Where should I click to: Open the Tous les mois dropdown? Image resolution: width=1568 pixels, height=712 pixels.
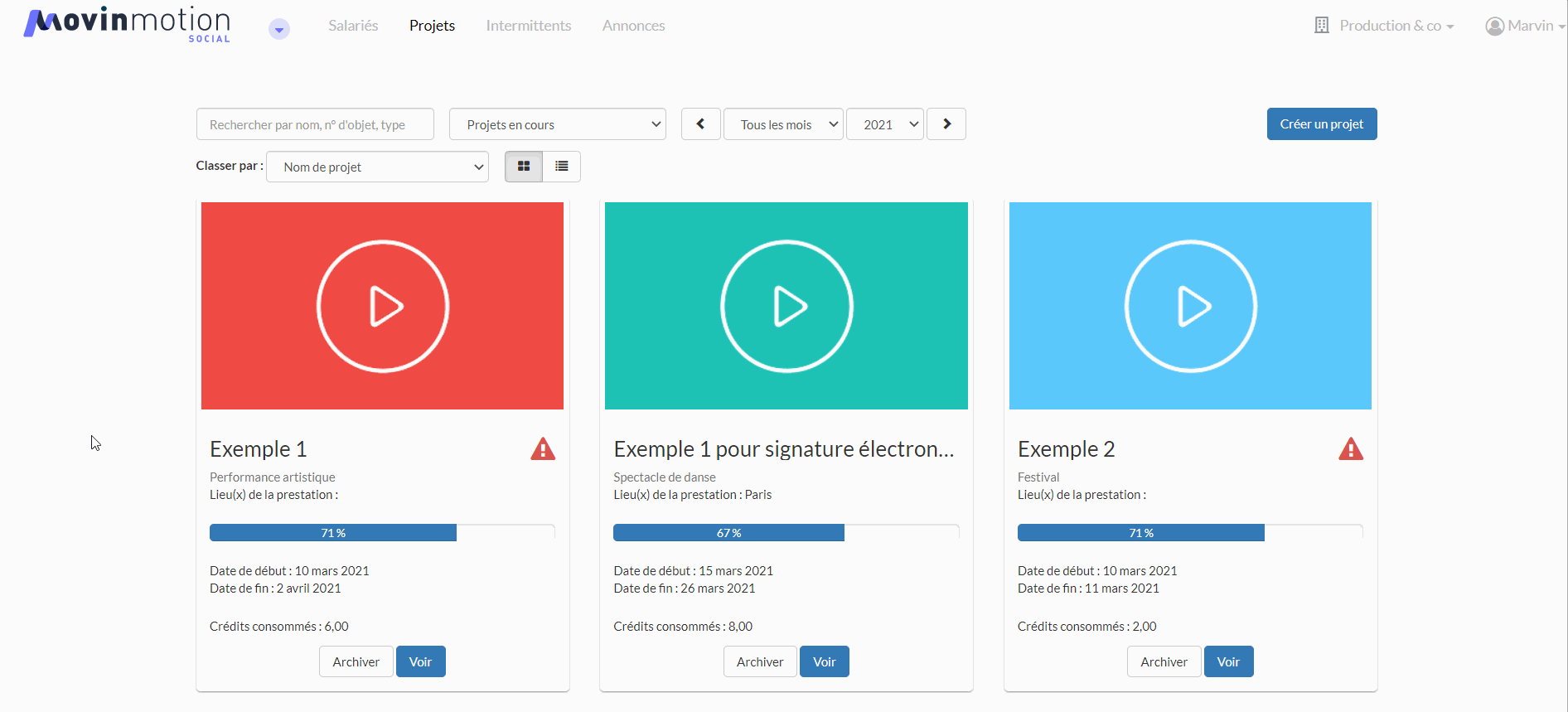pyautogui.click(x=783, y=124)
